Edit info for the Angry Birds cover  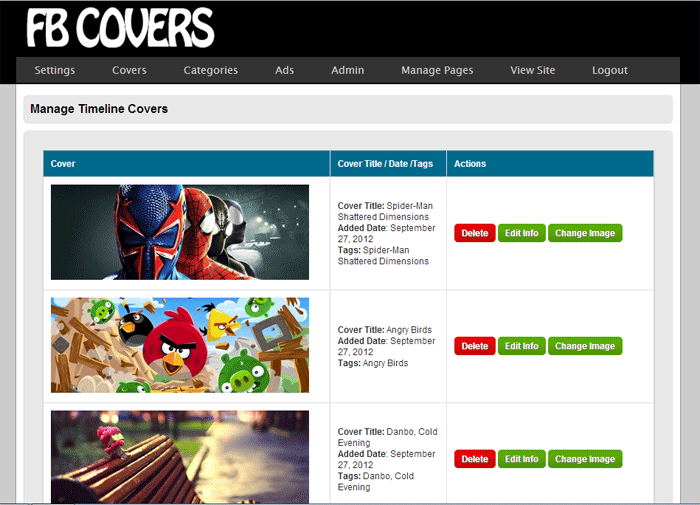[521, 346]
